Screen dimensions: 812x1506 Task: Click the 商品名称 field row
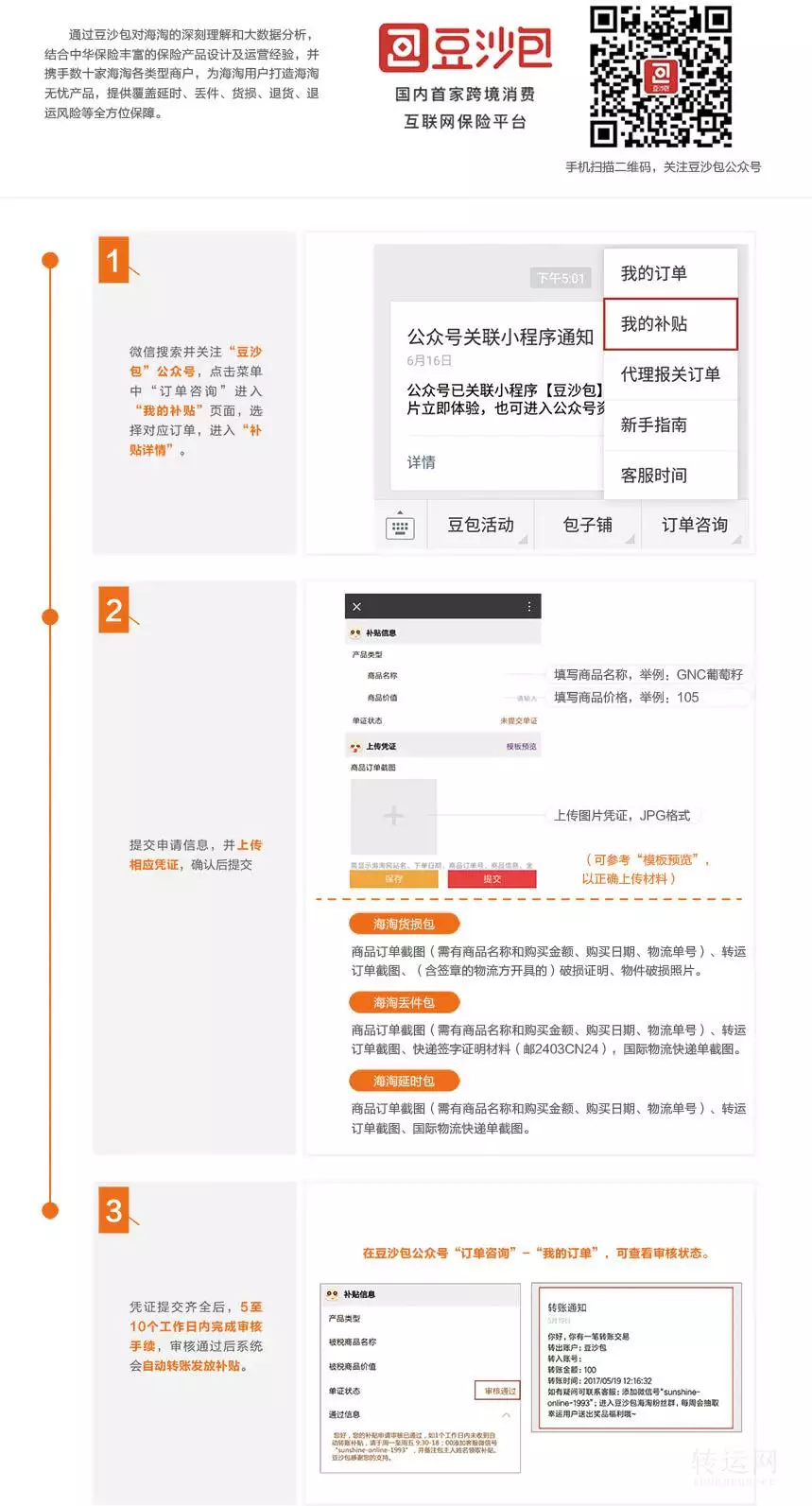pyautogui.click(x=443, y=675)
